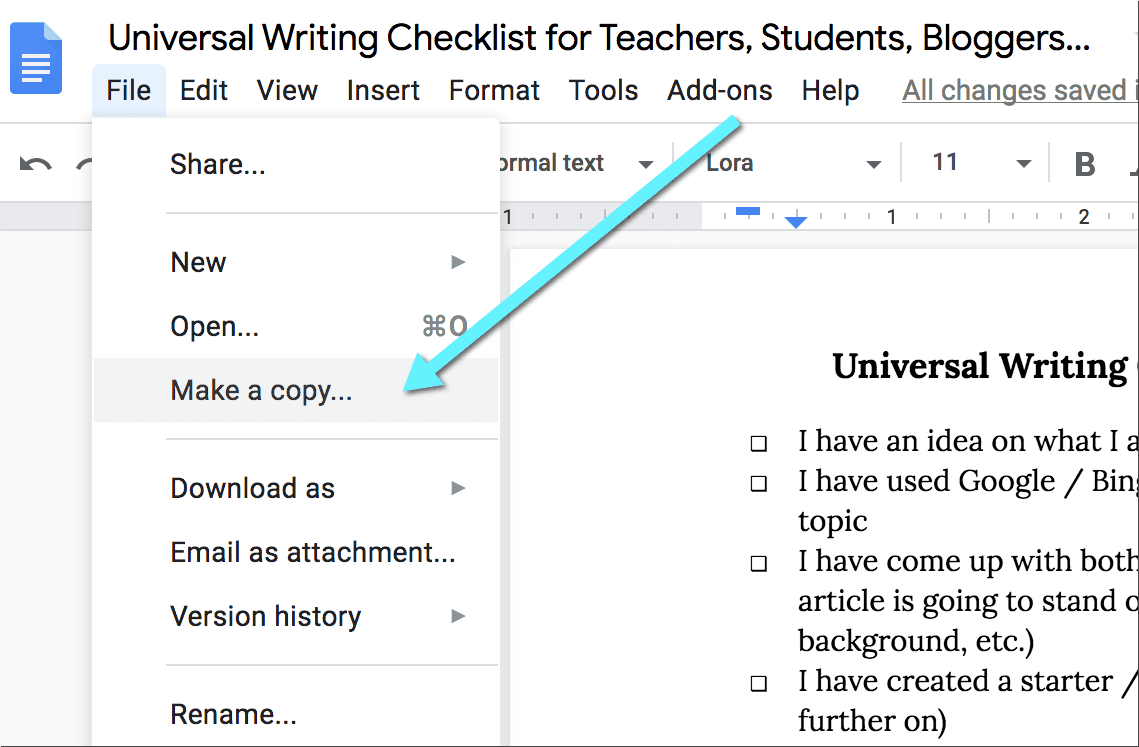Click the Google Docs home icon
This screenshot has width=1139, height=747.
coord(36,58)
